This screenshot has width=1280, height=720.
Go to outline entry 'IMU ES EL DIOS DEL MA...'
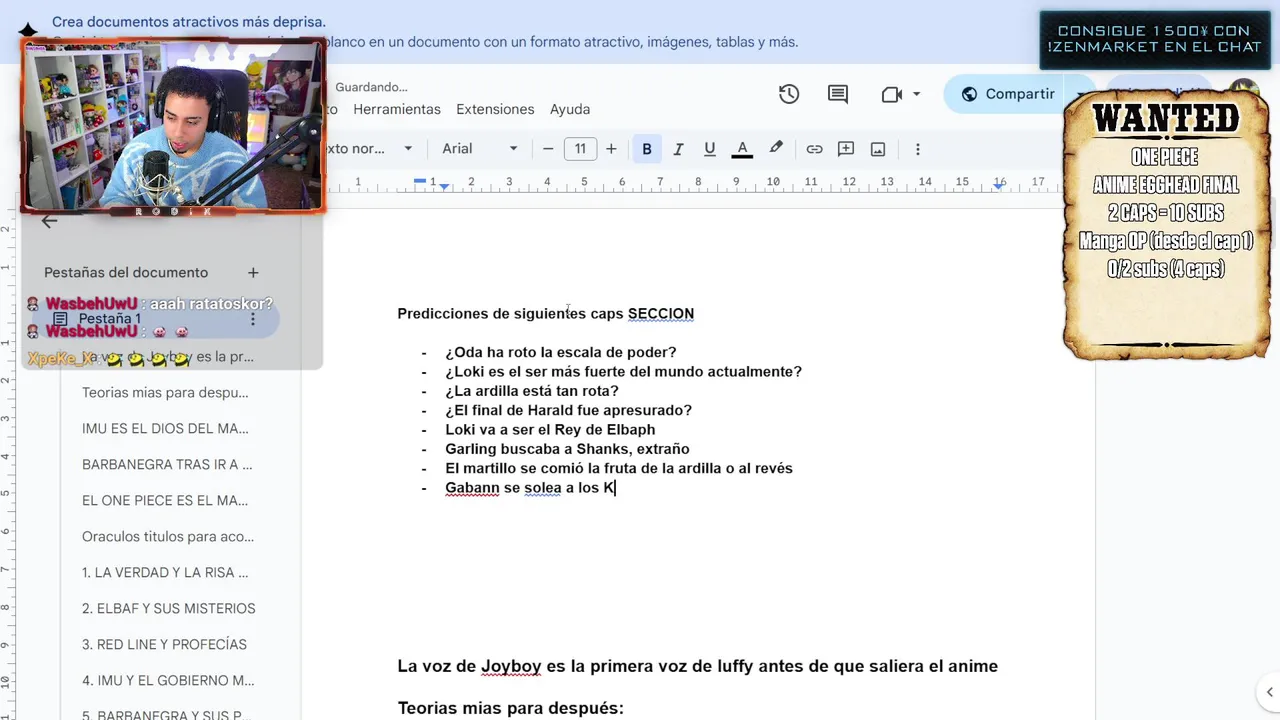pyautogui.click(x=165, y=429)
